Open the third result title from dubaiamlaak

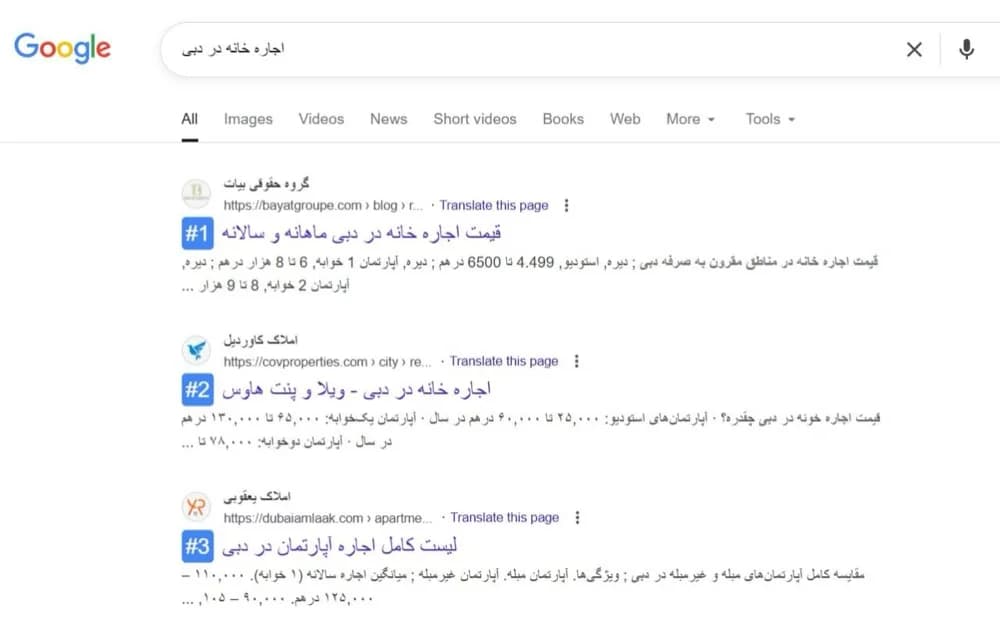(339, 546)
